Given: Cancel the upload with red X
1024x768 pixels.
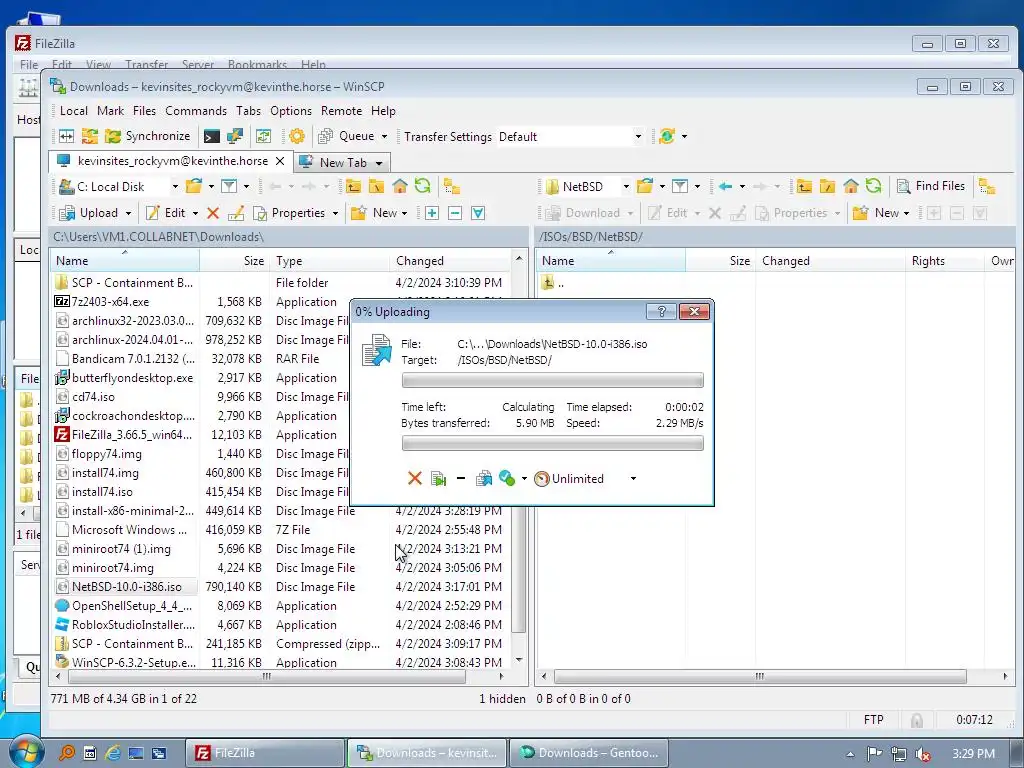Looking at the screenshot, I should [x=415, y=479].
